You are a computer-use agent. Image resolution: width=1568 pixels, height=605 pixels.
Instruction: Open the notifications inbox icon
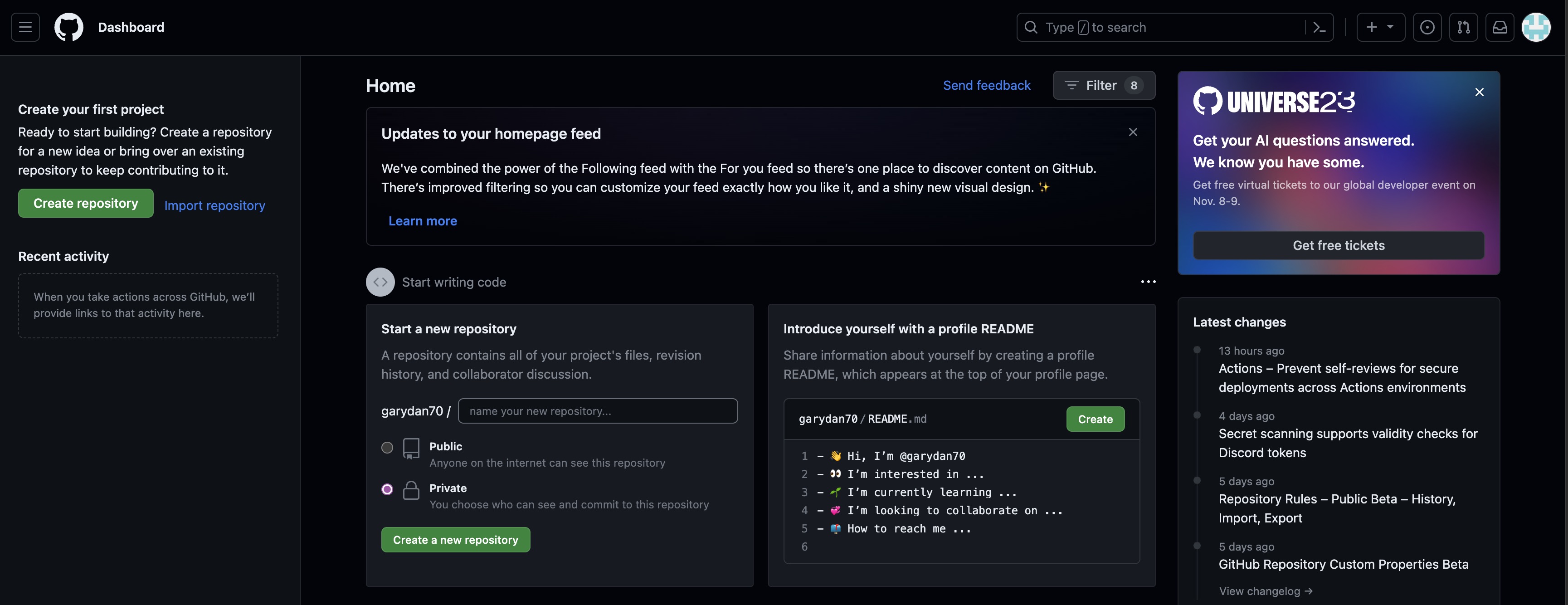pyautogui.click(x=1500, y=27)
